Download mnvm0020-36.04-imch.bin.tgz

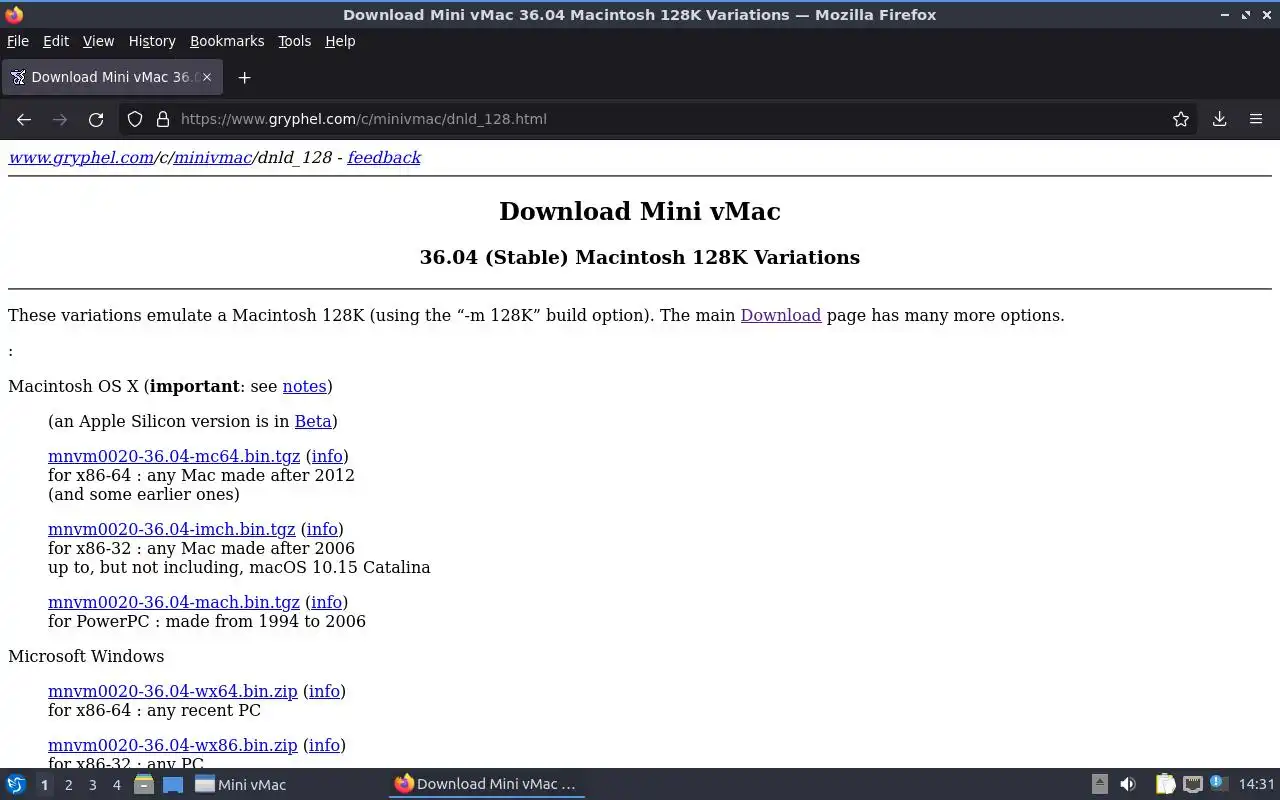pyautogui.click(x=172, y=529)
